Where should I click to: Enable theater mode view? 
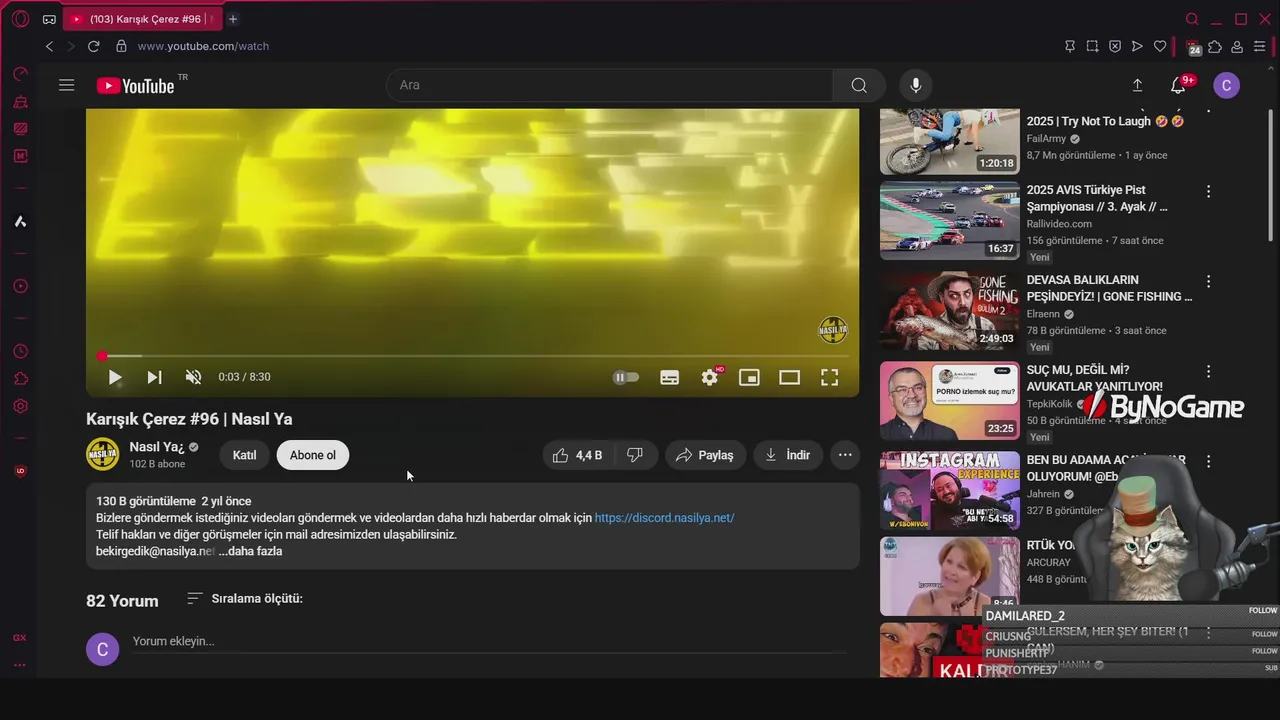tap(790, 377)
